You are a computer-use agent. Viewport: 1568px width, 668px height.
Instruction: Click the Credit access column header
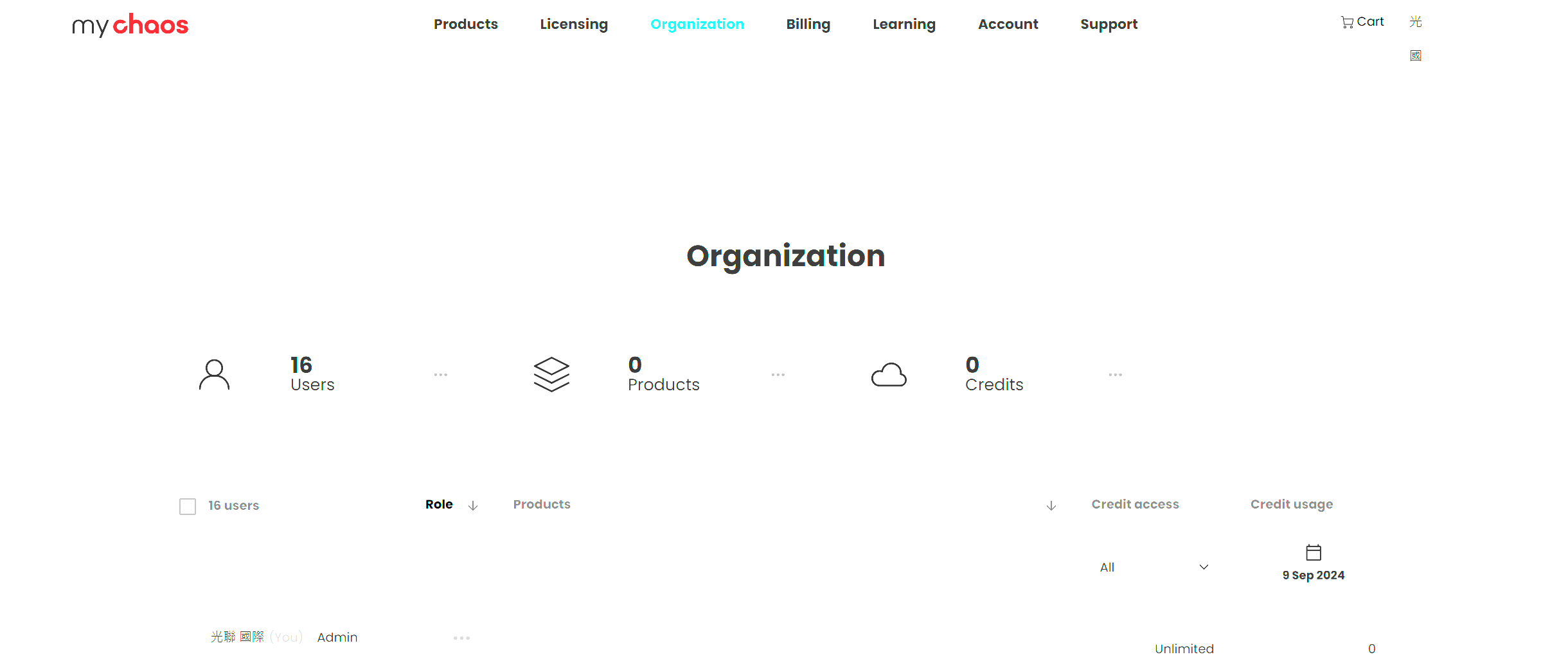tap(1136, 505)
